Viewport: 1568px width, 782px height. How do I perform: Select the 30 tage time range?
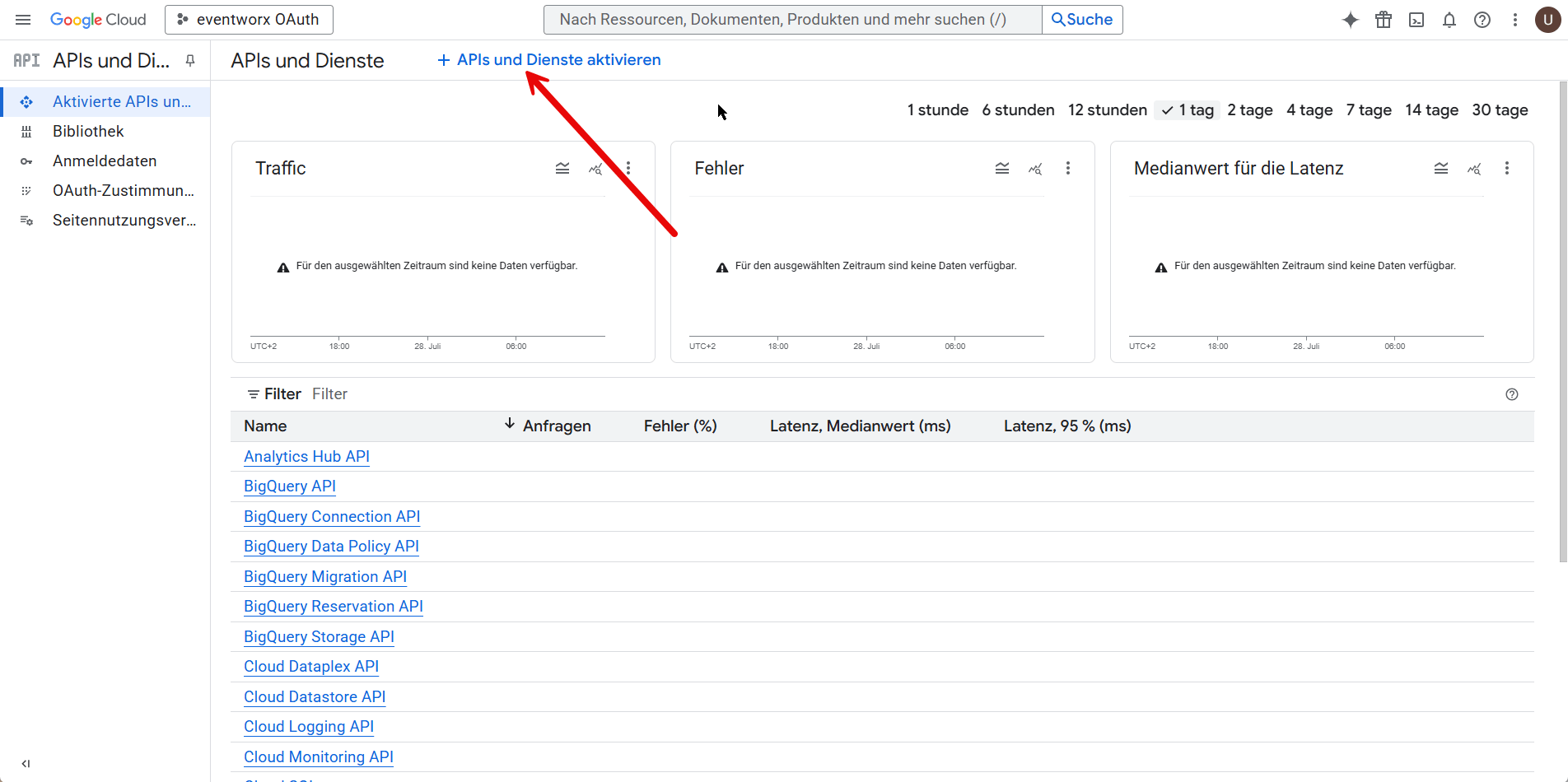(x=1500, y=110)
